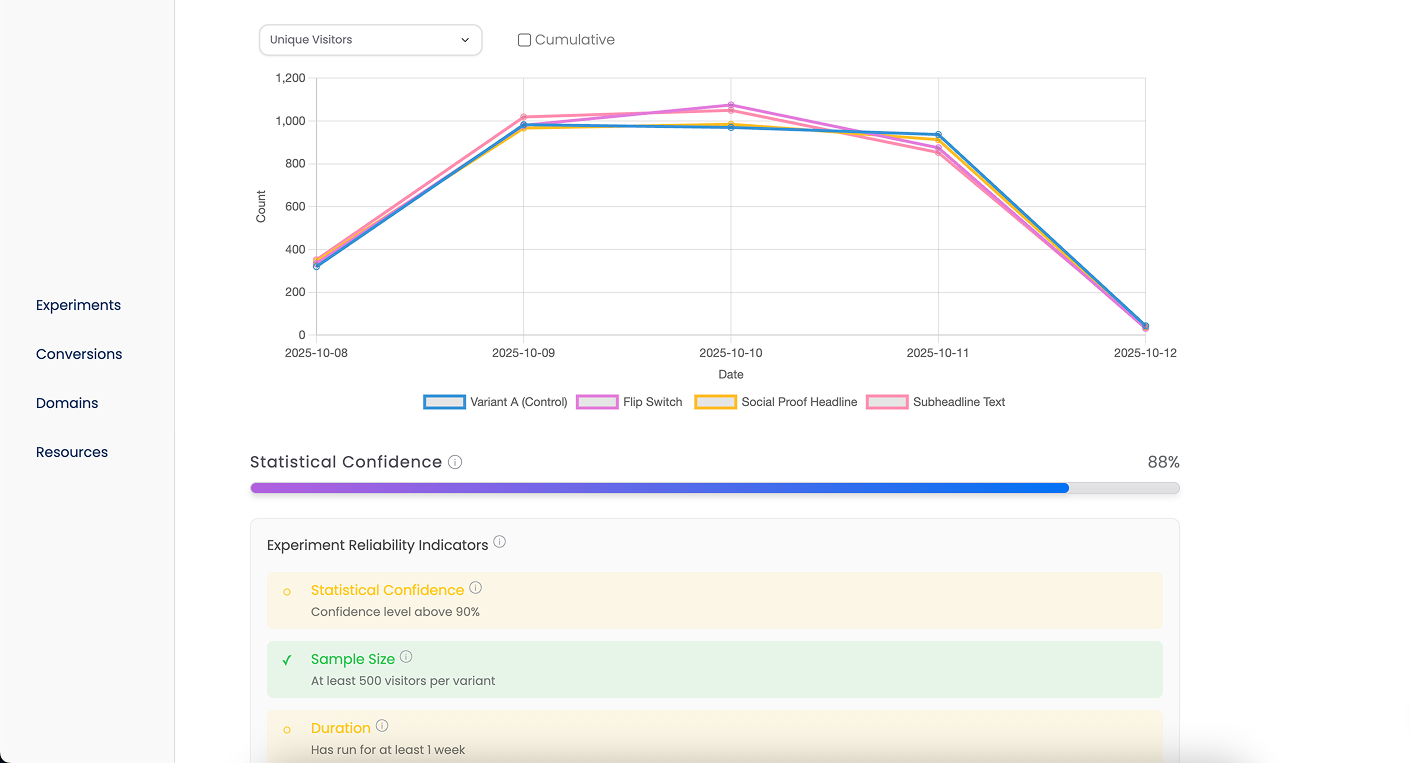
Task: Navigate to Domains in the sidebar
Action: [x=67, y=403]
